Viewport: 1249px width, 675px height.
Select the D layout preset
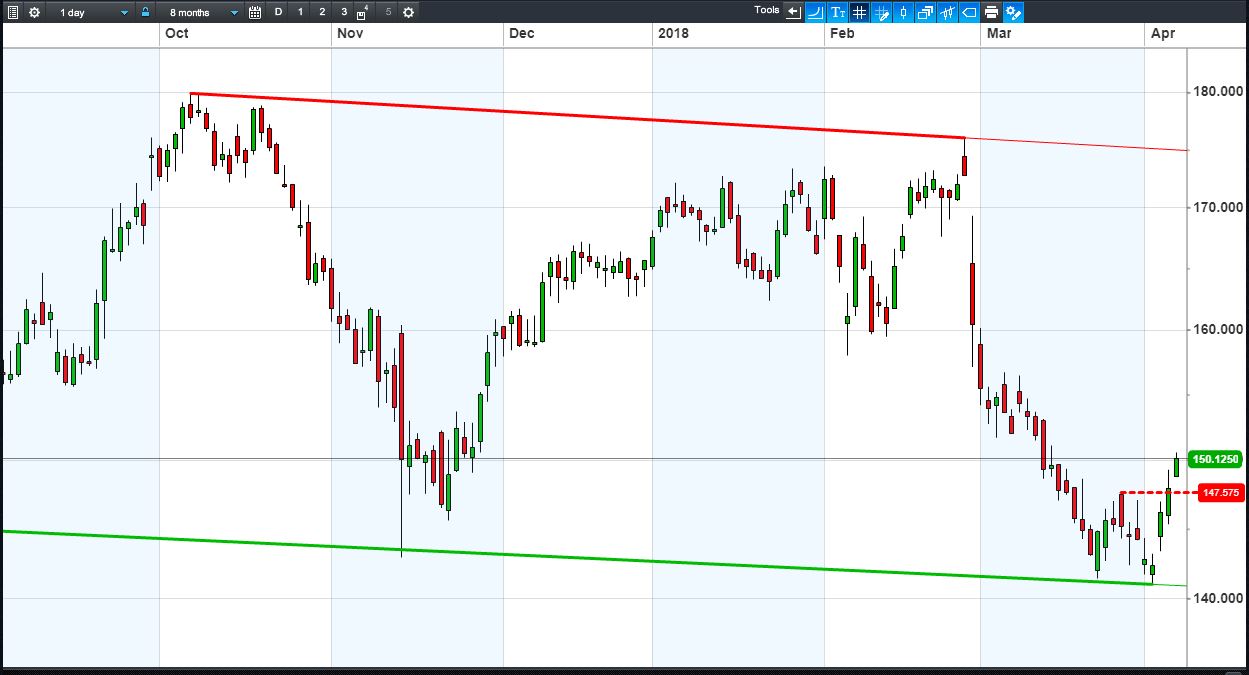[278, 12]
